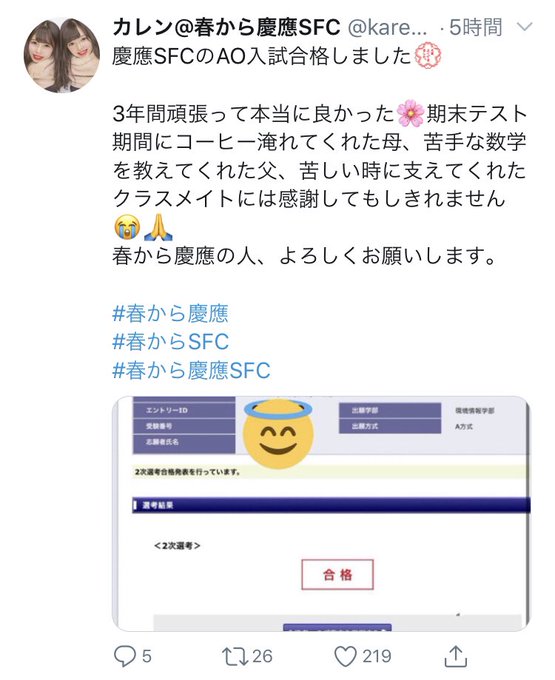Click the 選考結果 section header bar
This screenshot has width=555, height=680.
[331, 505]
